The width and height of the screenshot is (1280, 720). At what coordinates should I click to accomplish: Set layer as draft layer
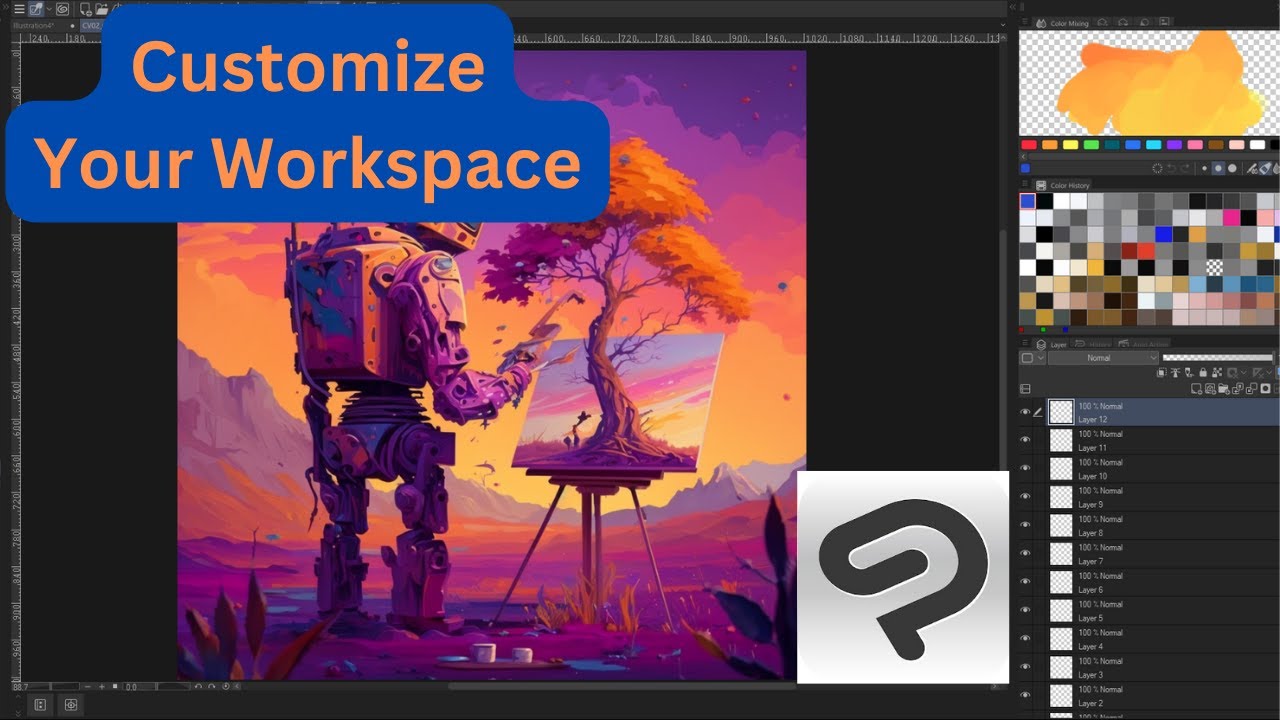(1189, 372)
